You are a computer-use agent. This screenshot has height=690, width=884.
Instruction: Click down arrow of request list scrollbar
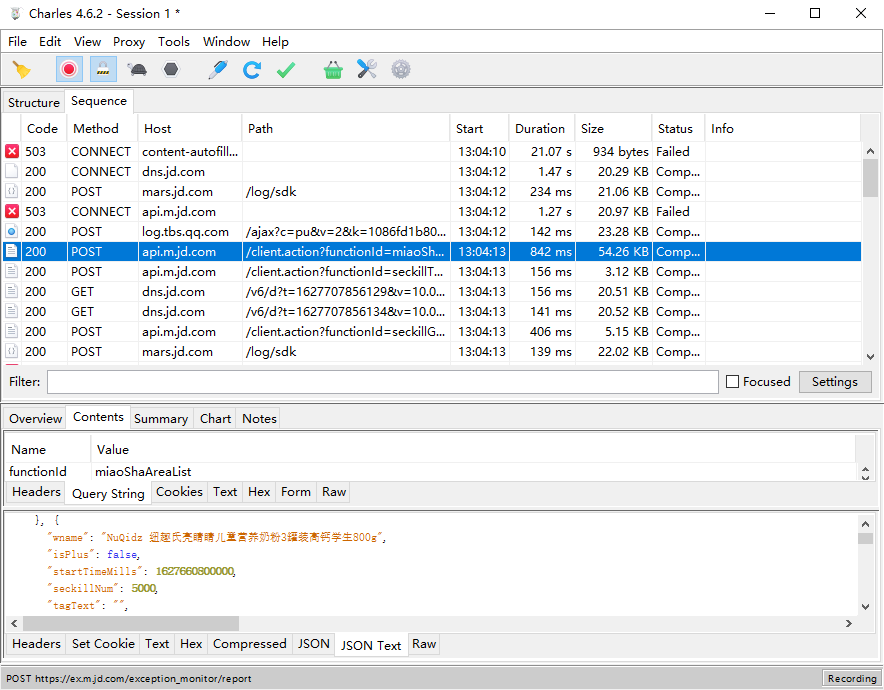[x=870, y=357]
